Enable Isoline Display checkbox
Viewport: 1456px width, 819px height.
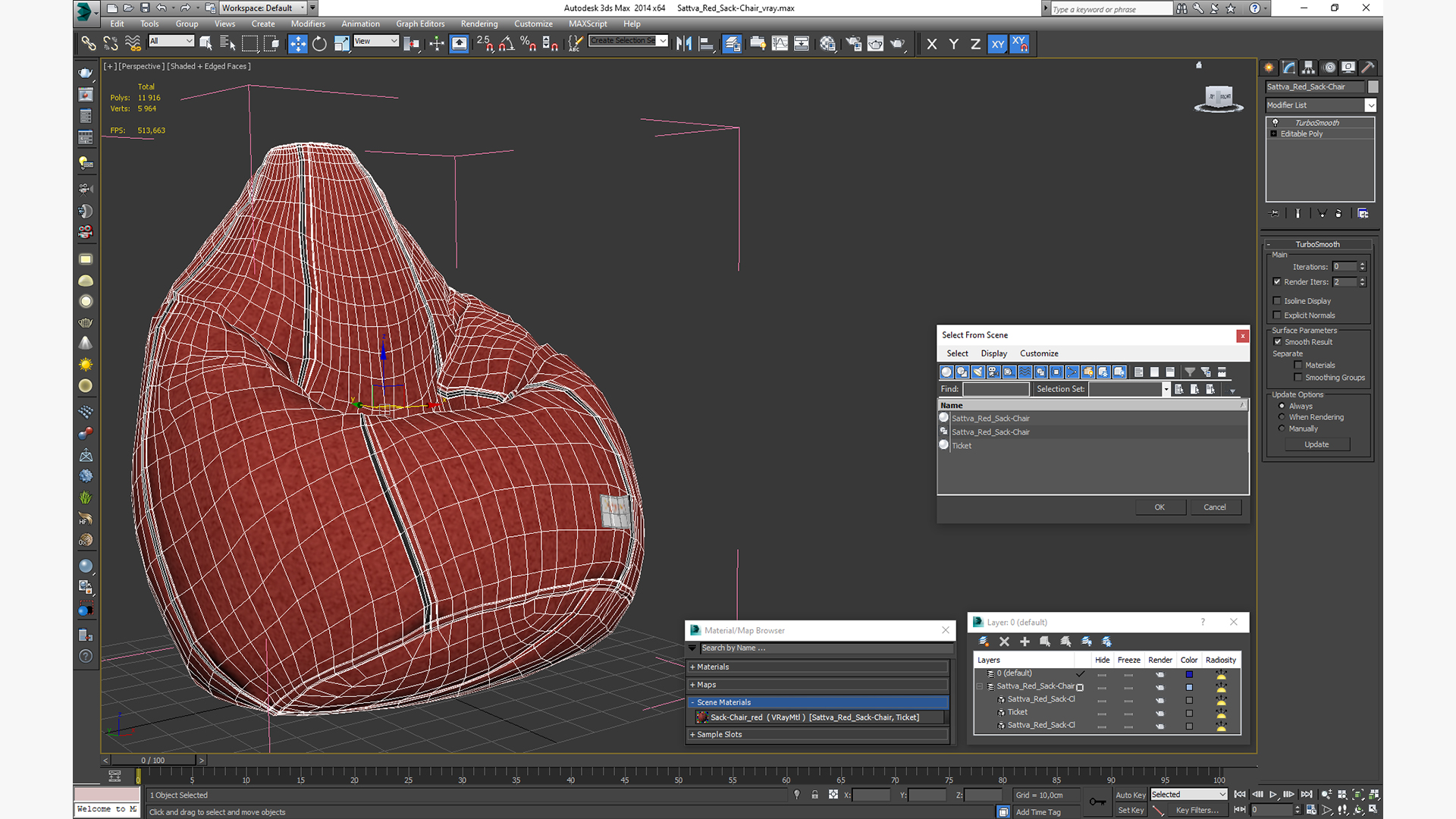[x=1277, y=301]
